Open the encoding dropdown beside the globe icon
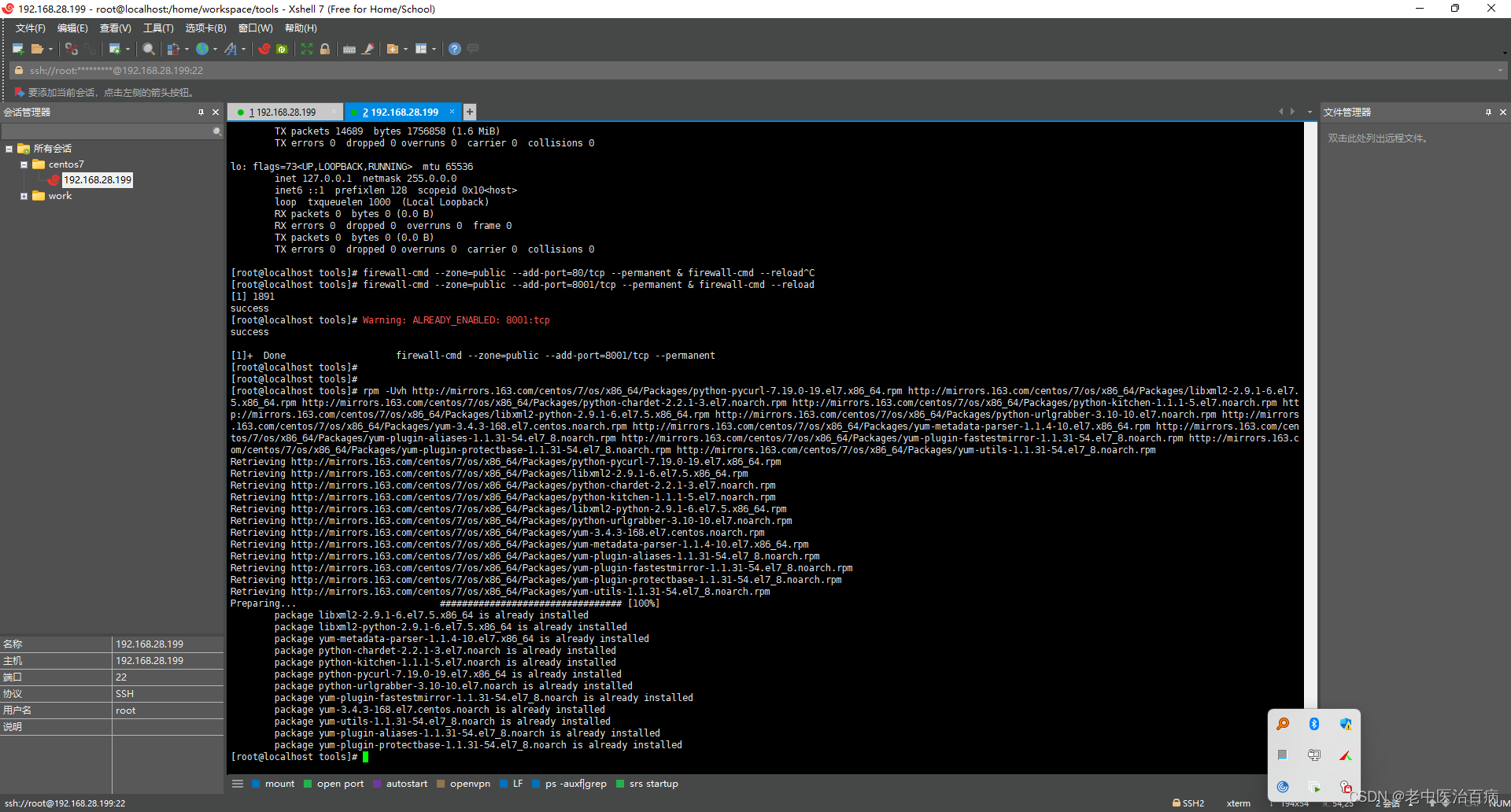The height and width of the screenshot is (812, 1511). coord(214,49)
